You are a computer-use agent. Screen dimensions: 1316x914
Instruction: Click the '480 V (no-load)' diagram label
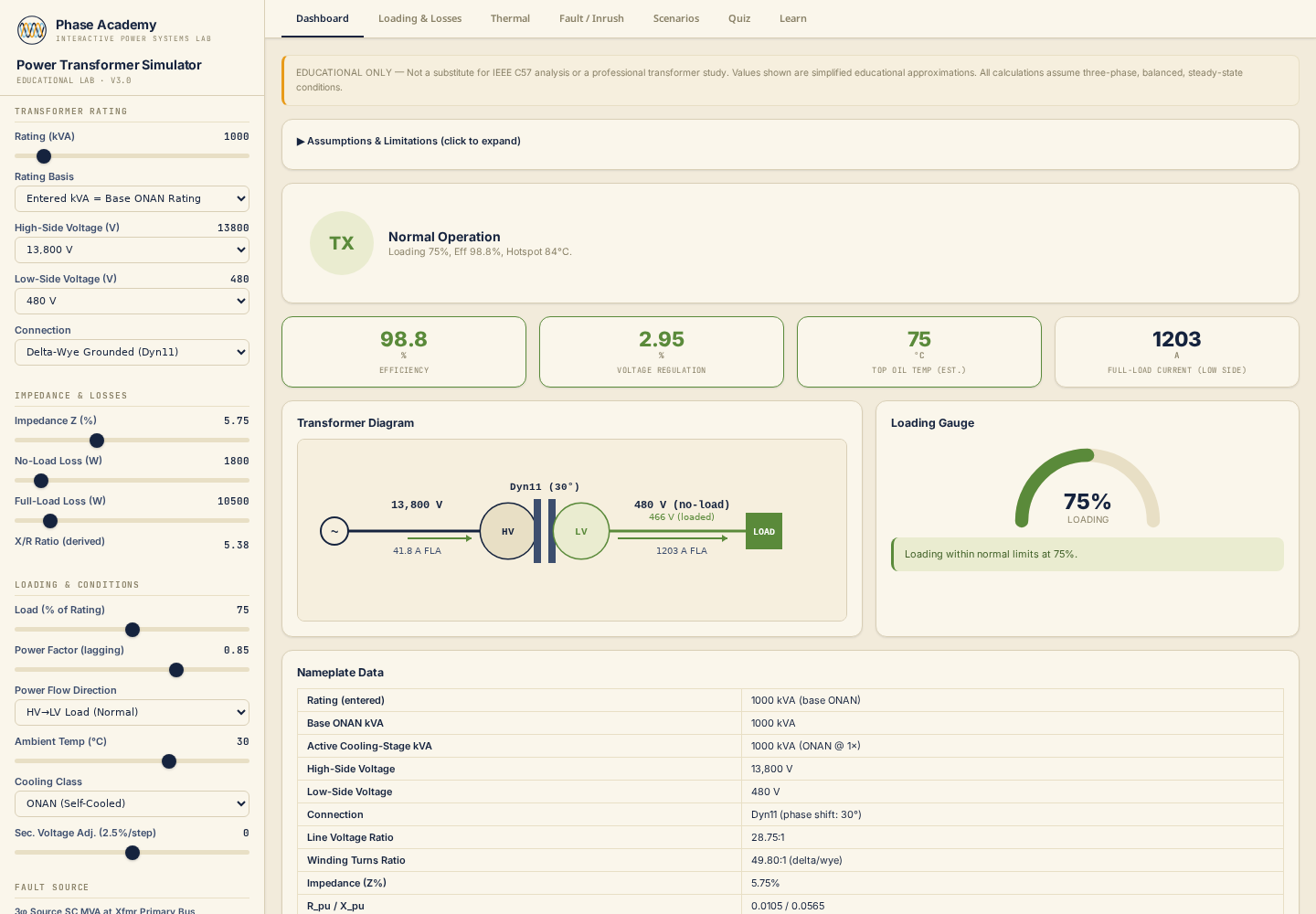[x=682, y=505]
